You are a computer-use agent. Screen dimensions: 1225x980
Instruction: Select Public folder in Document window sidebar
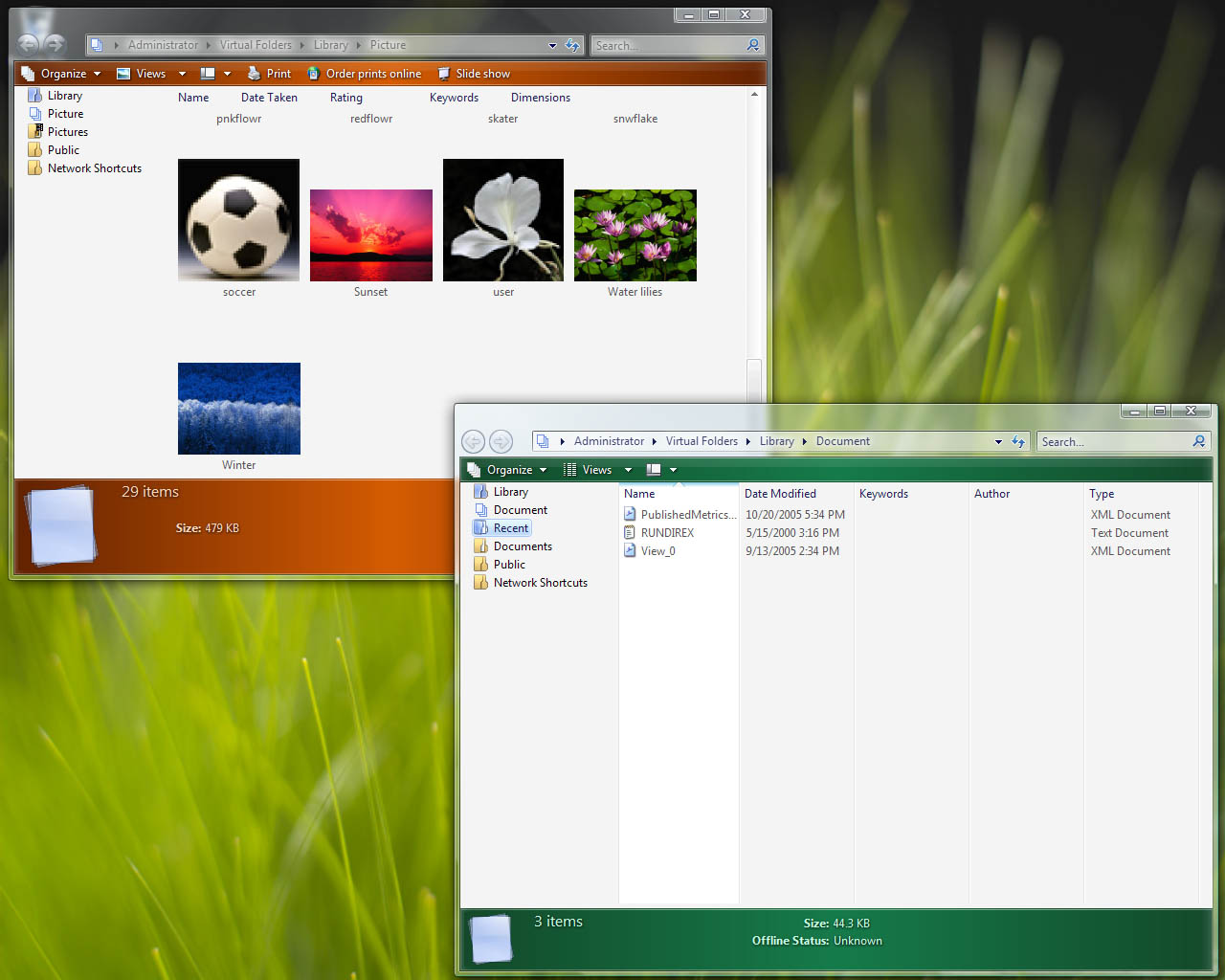click(500, 565)
